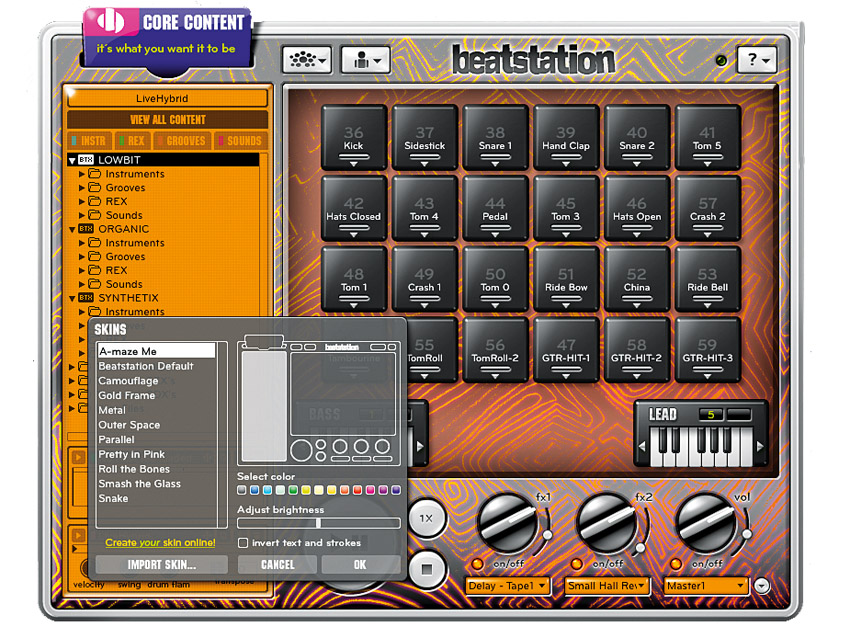The width and height of the screenshot is (850, 638).
Task: Shift LEAD keyboard octave left with arrow
Action: [x=643, y=446]
